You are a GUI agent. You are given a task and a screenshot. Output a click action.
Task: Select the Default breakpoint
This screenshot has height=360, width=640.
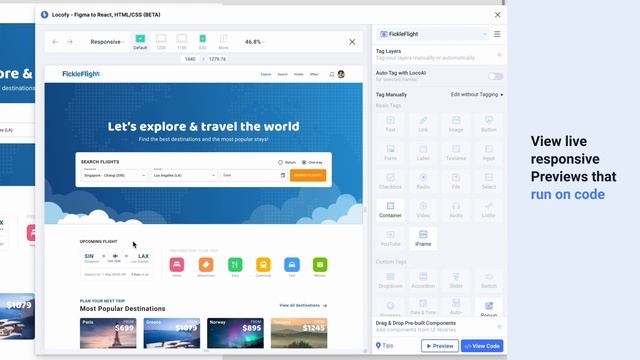tap(140, 42)
